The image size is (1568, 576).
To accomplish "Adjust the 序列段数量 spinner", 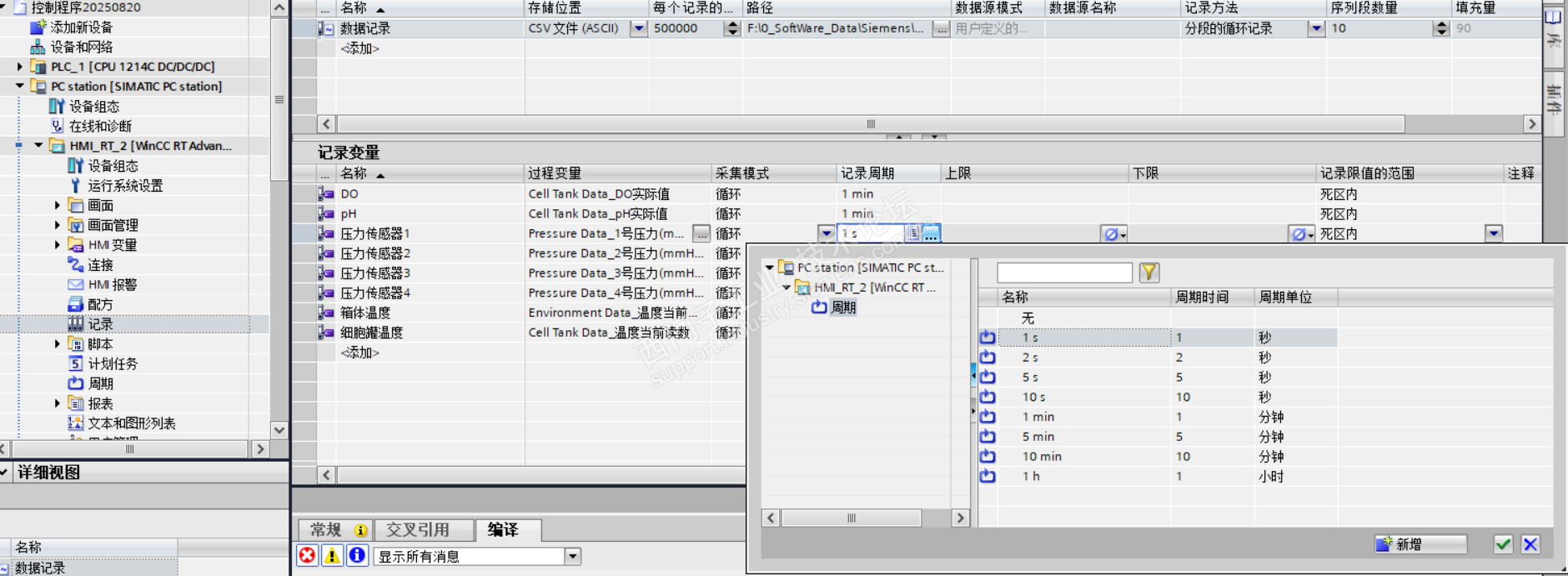I will [x=1441, y=28].
